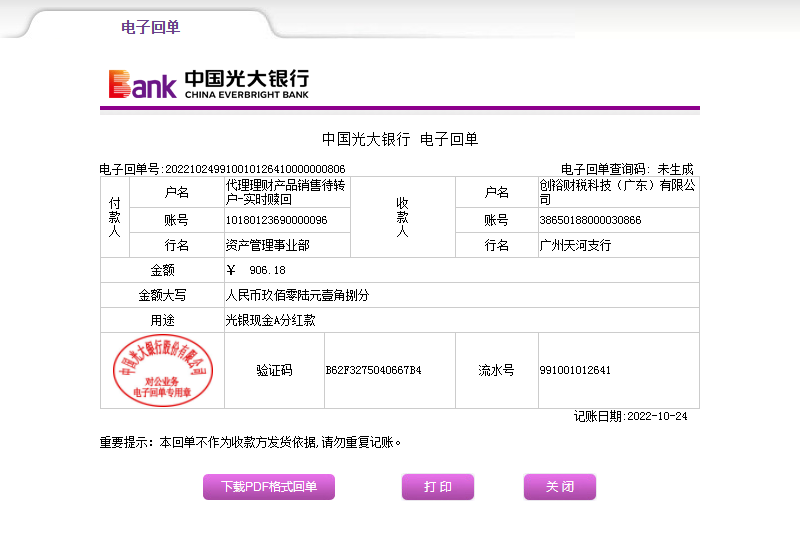
Task: Click receipt number 2022102499100101264100000000806
Action: point(255,169)
